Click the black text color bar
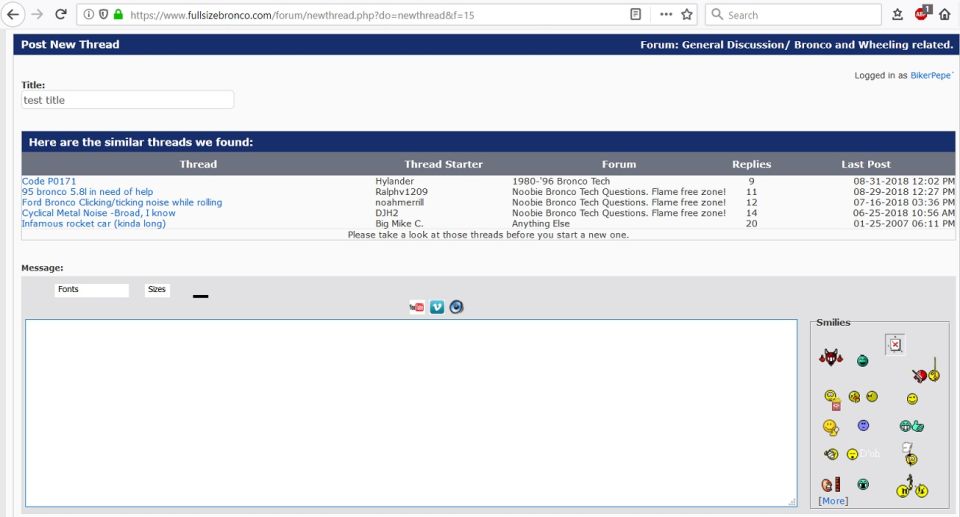The width and height of the screenshot is (960, 517). coord(200,296)
